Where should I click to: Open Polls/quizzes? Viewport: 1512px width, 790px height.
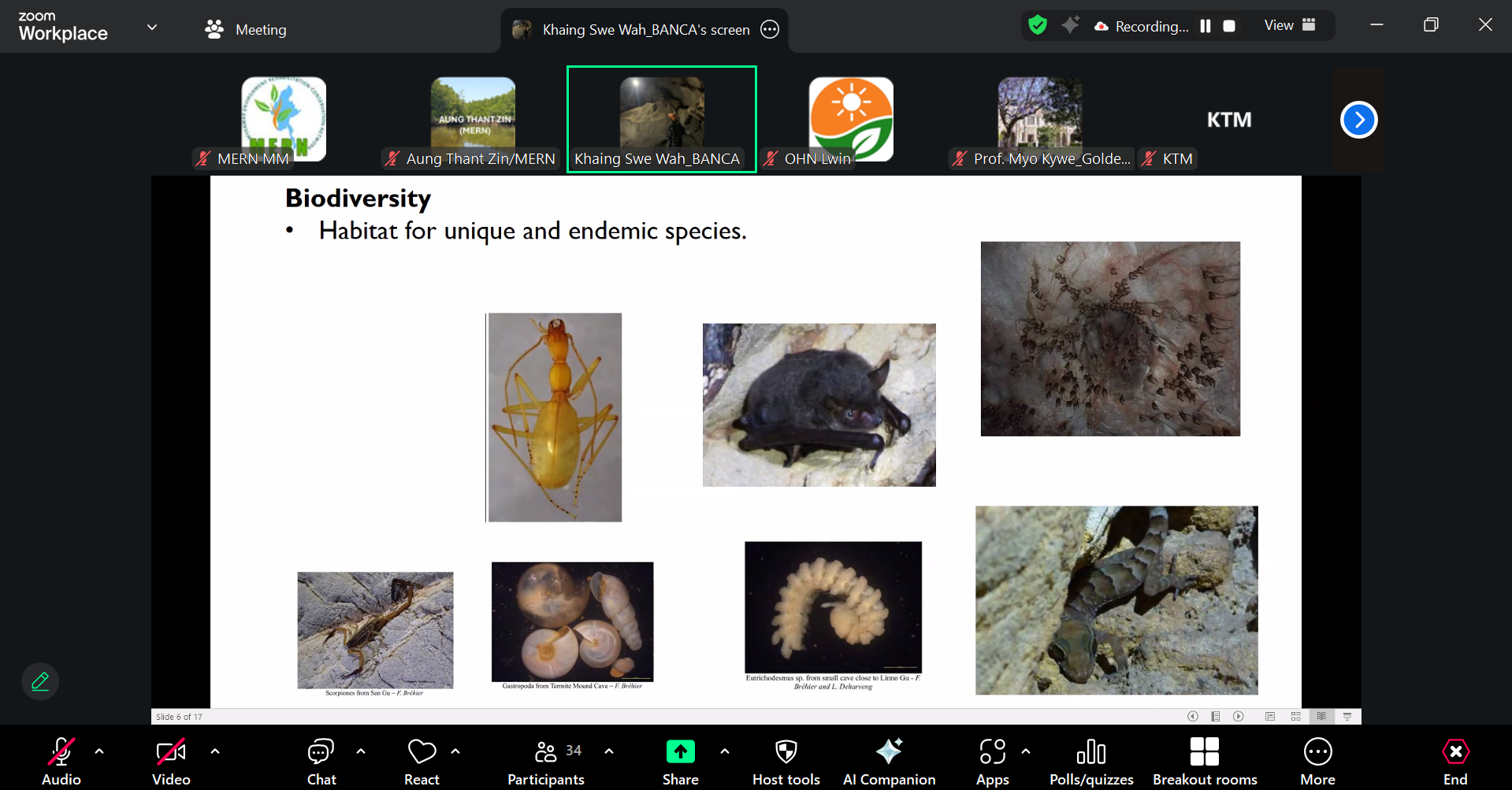click(x=1090, y=760)
